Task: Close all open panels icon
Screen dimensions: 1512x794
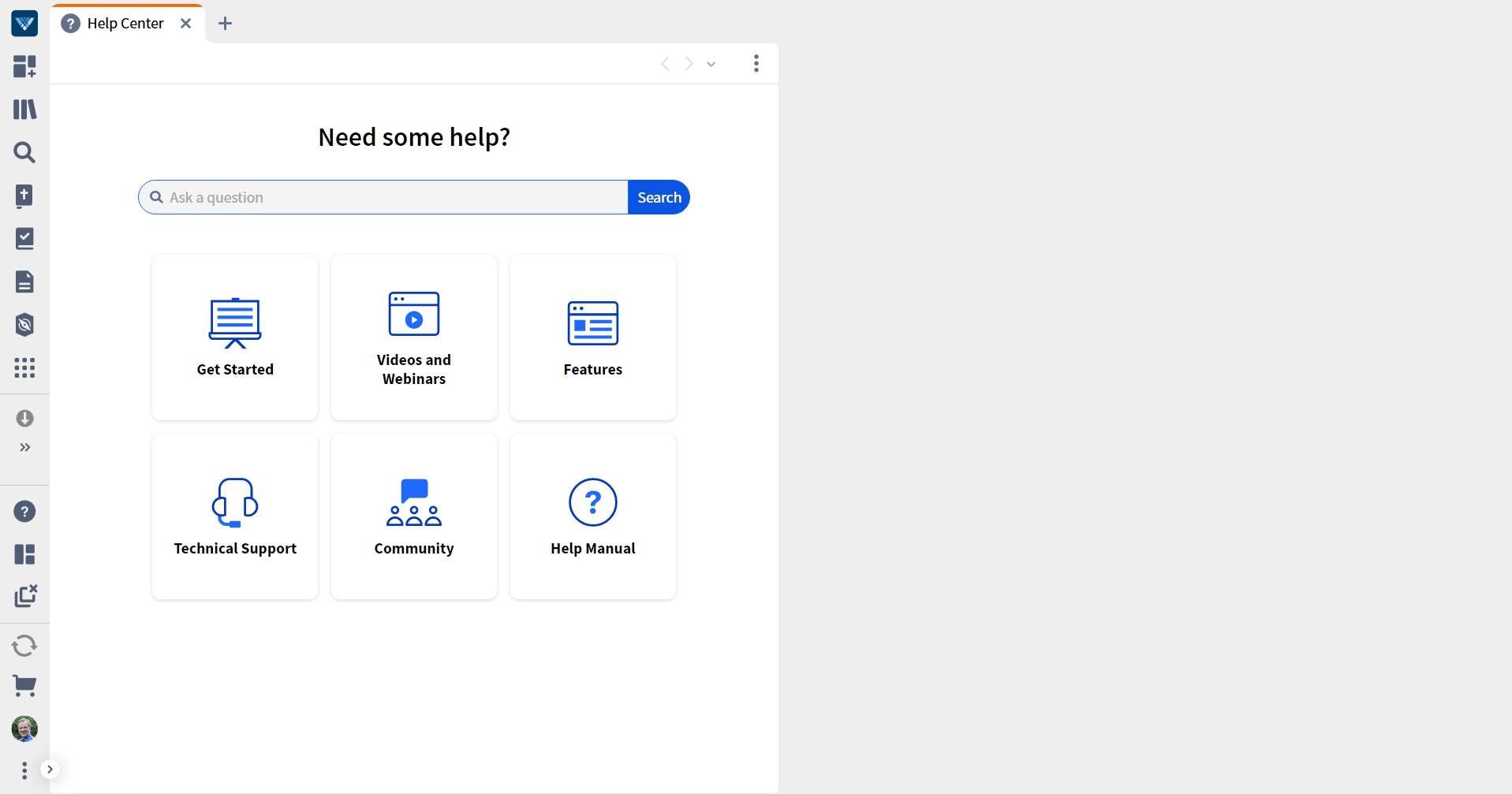Action: 26,597
